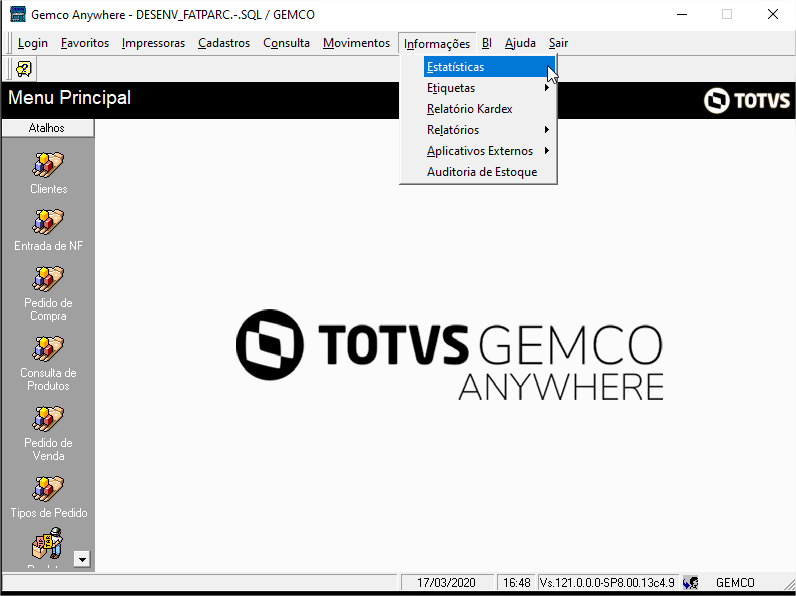Click the down arrow below the Atalhos list
The image size is (796, 596).
coord(82,559)
